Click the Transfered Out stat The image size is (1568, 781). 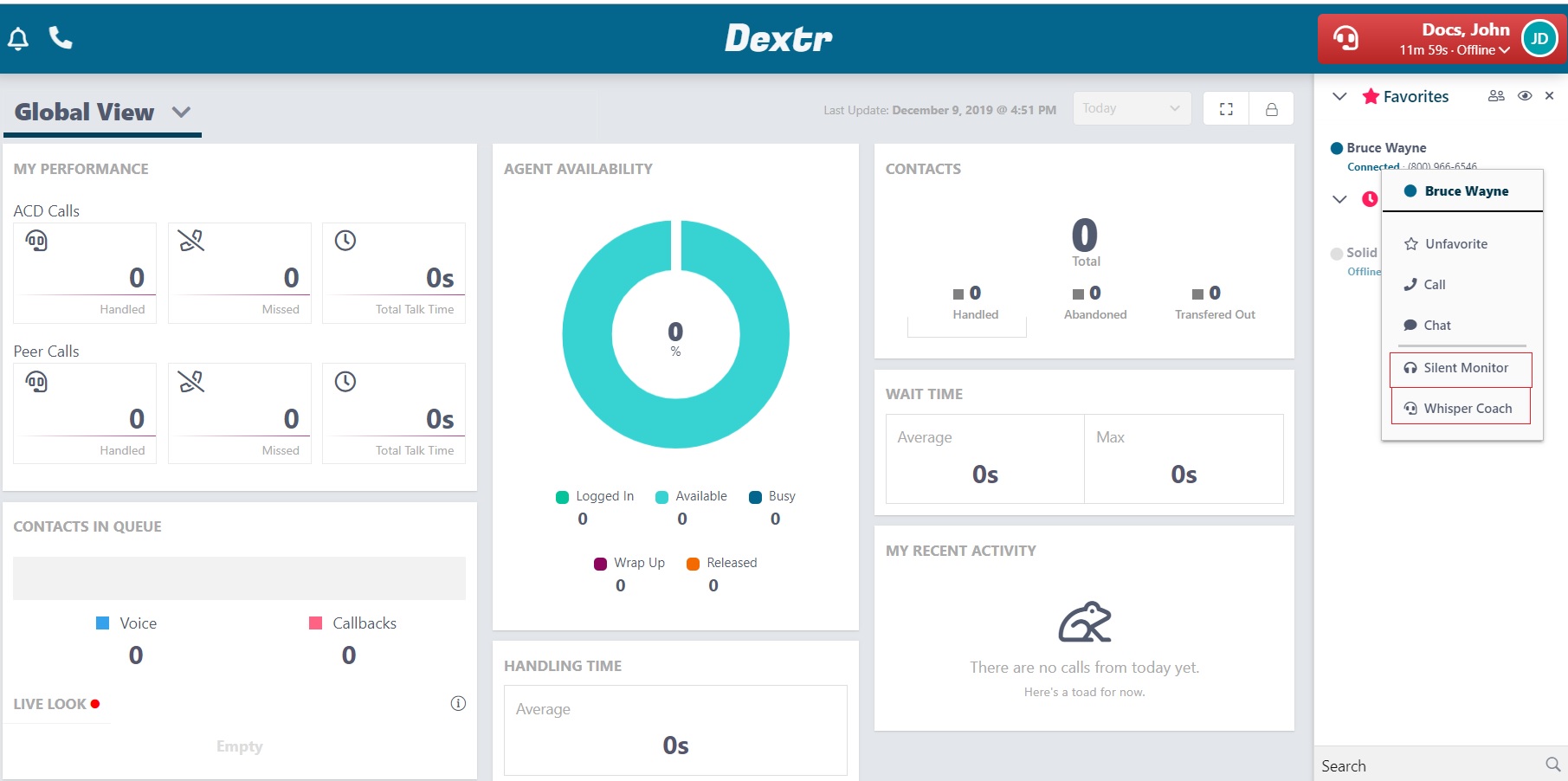pos(1215,303)
